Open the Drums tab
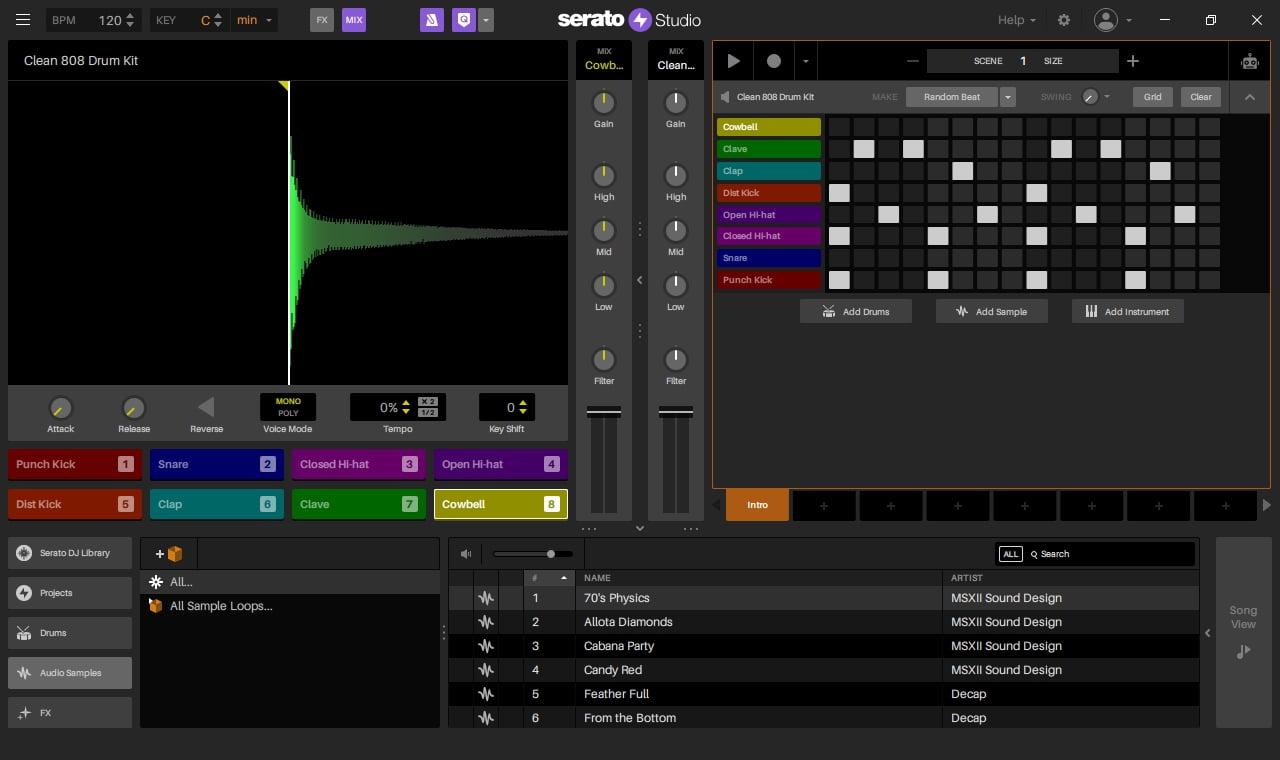Screen dimensions: 1280x760 (x=70, y=633)
